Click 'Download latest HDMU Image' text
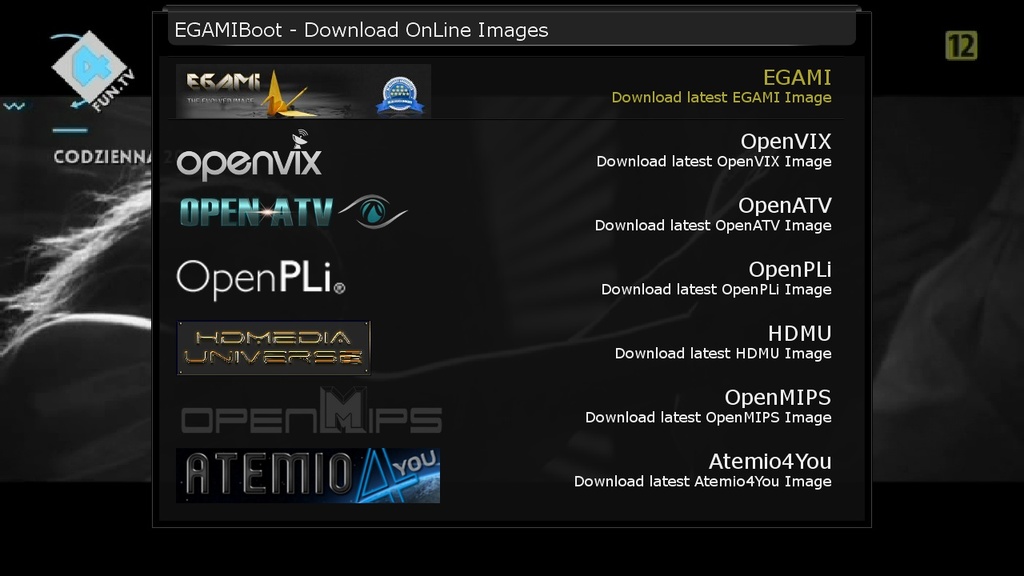The image size is (1024, 576). 723,354
